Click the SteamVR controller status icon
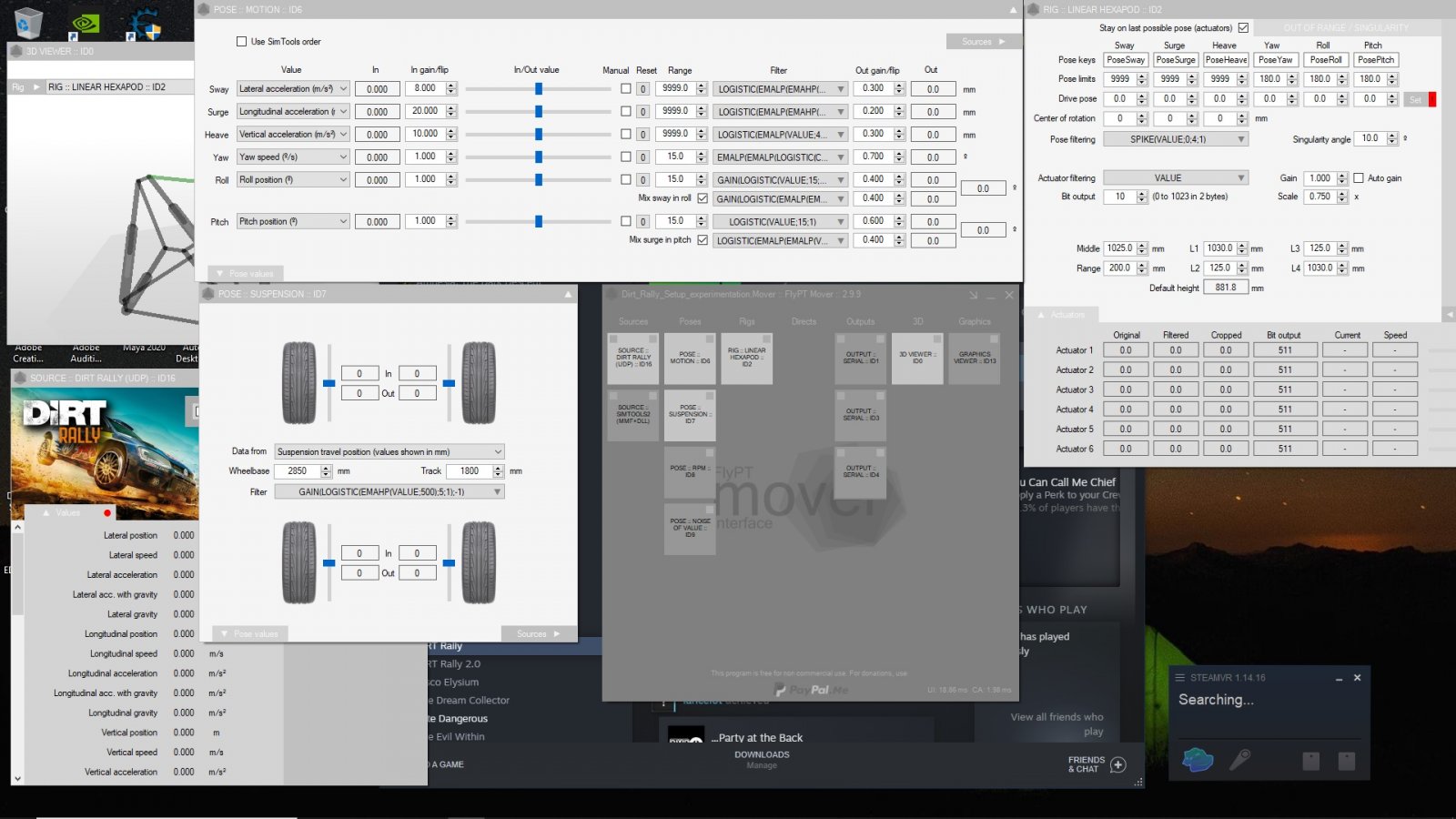The width and height of the screenshot is (1456, 819). [1239, 759]
